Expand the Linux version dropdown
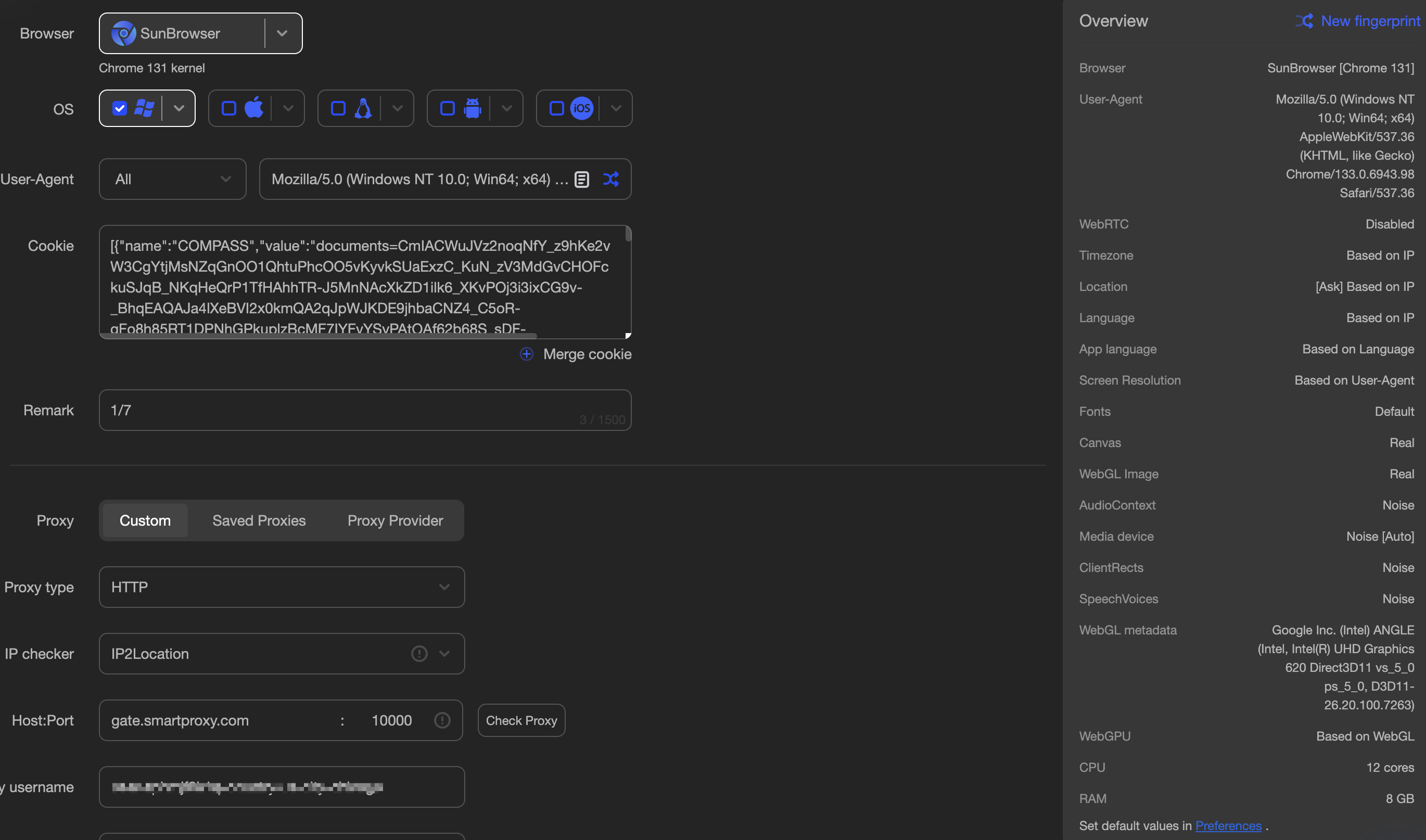 coord(397,108)
